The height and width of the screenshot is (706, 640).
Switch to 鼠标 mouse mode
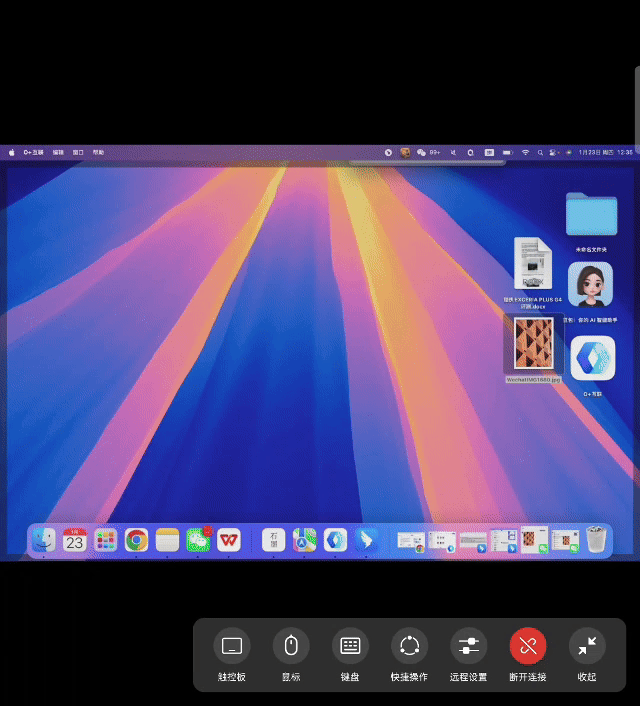coord(291,646)
